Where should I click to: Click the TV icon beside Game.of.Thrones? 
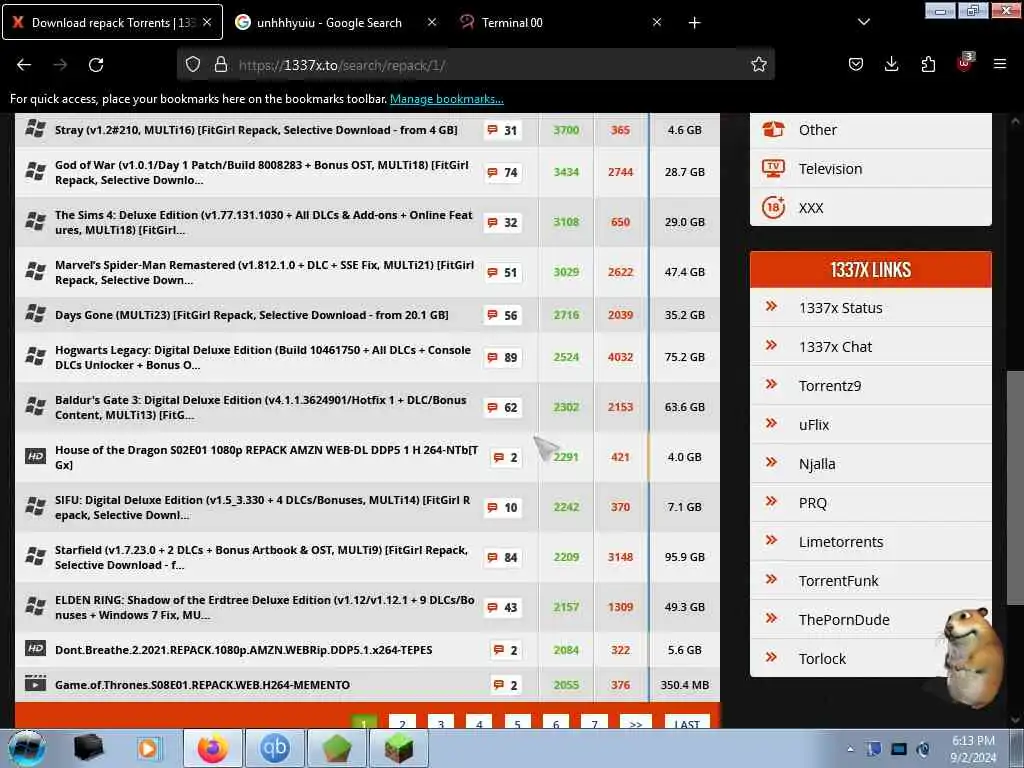[35, 684]
